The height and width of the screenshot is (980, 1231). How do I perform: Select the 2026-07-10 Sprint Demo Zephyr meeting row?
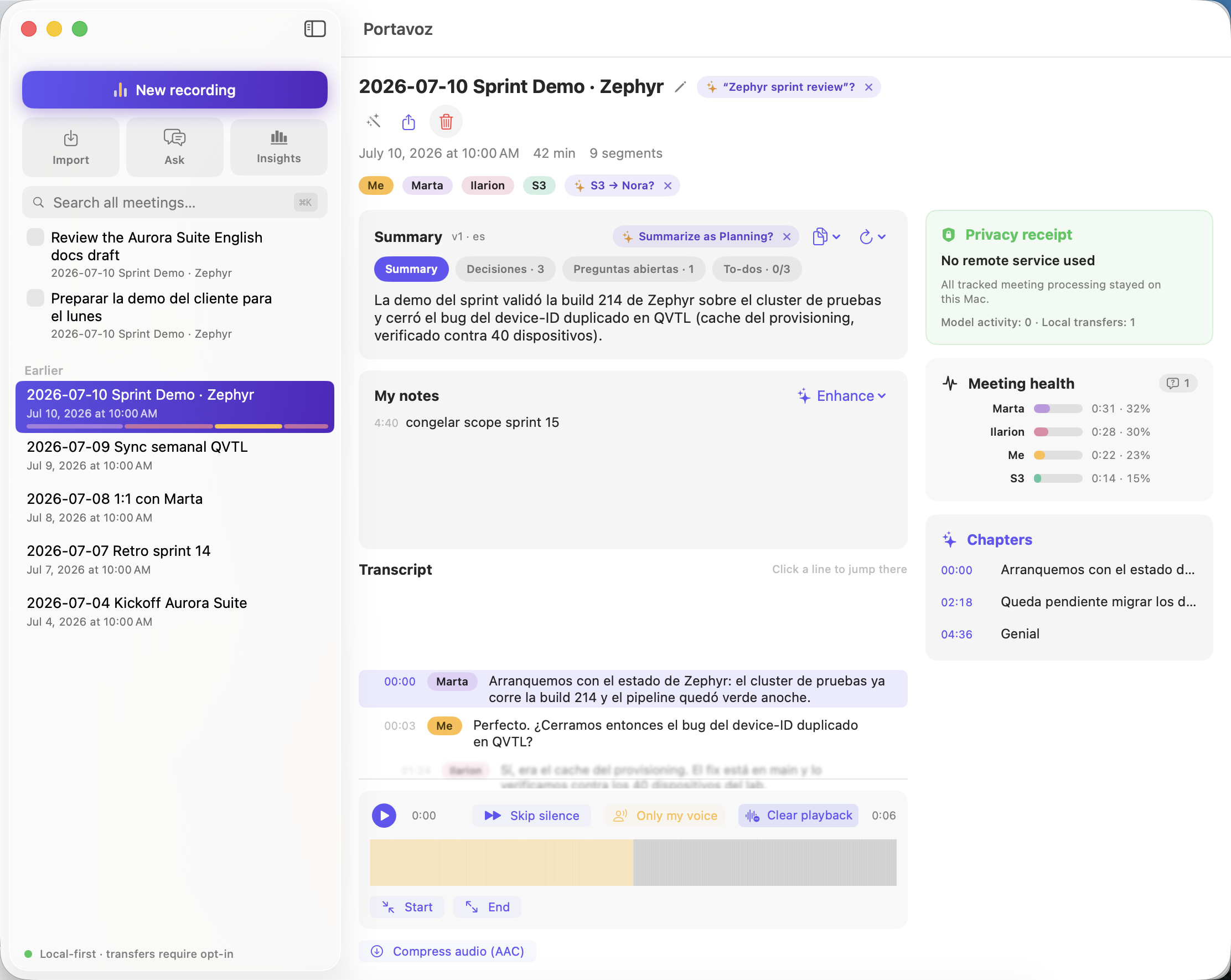(x=175, y=406)
